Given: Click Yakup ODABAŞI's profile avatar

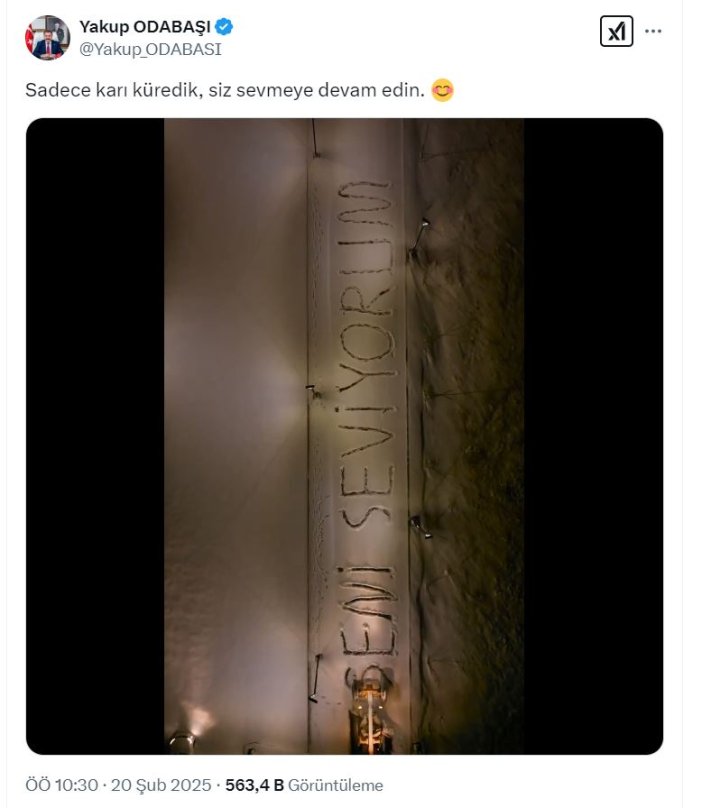Looking at the screenshot, I should (47, 38).
